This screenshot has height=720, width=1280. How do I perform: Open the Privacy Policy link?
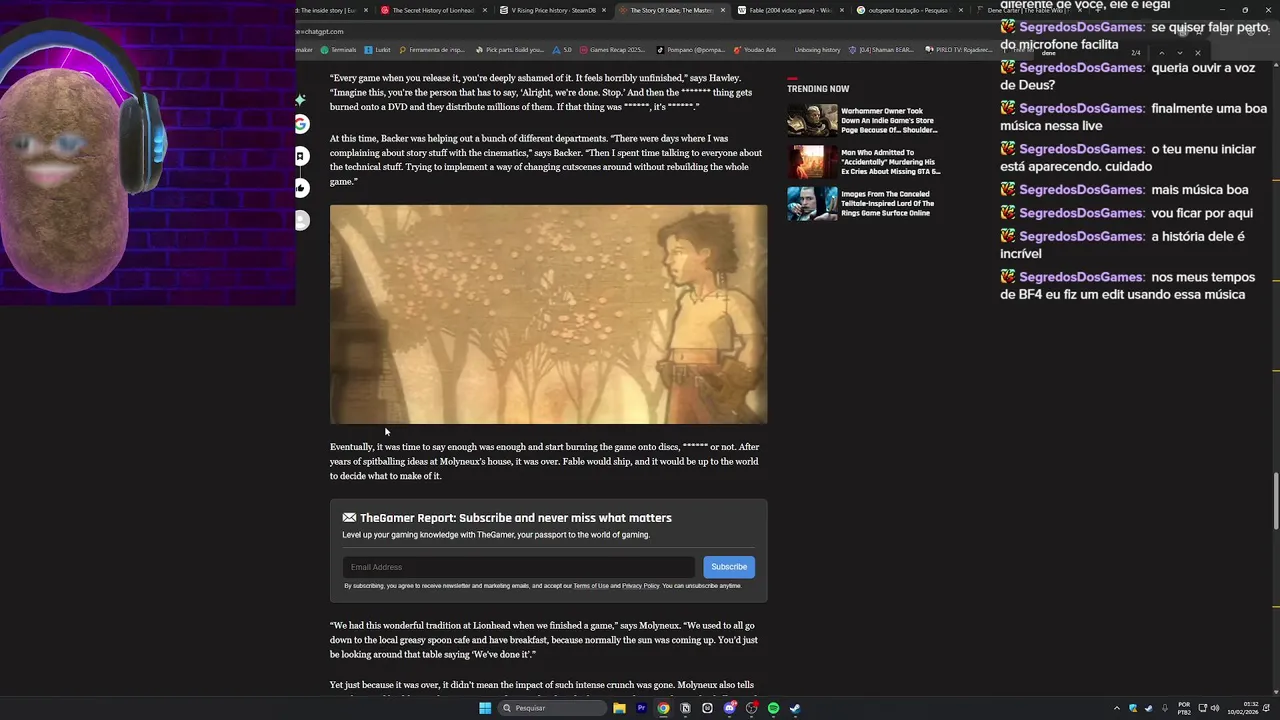(641, 586)
